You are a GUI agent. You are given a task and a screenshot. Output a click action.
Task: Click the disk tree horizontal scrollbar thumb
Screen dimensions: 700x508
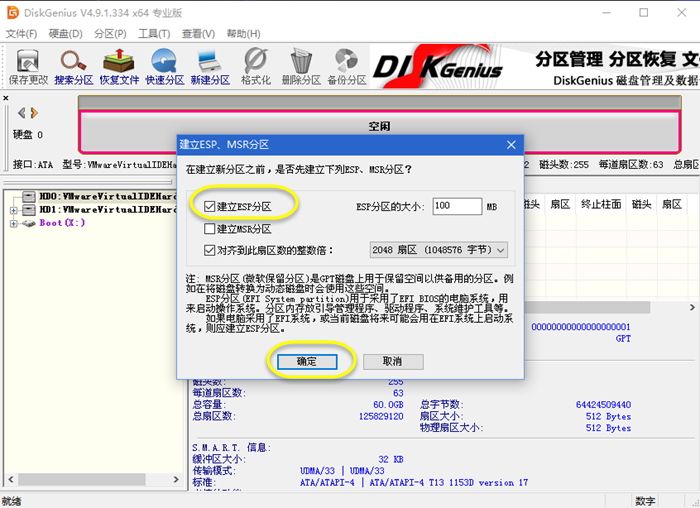click(x=81, y=479)
